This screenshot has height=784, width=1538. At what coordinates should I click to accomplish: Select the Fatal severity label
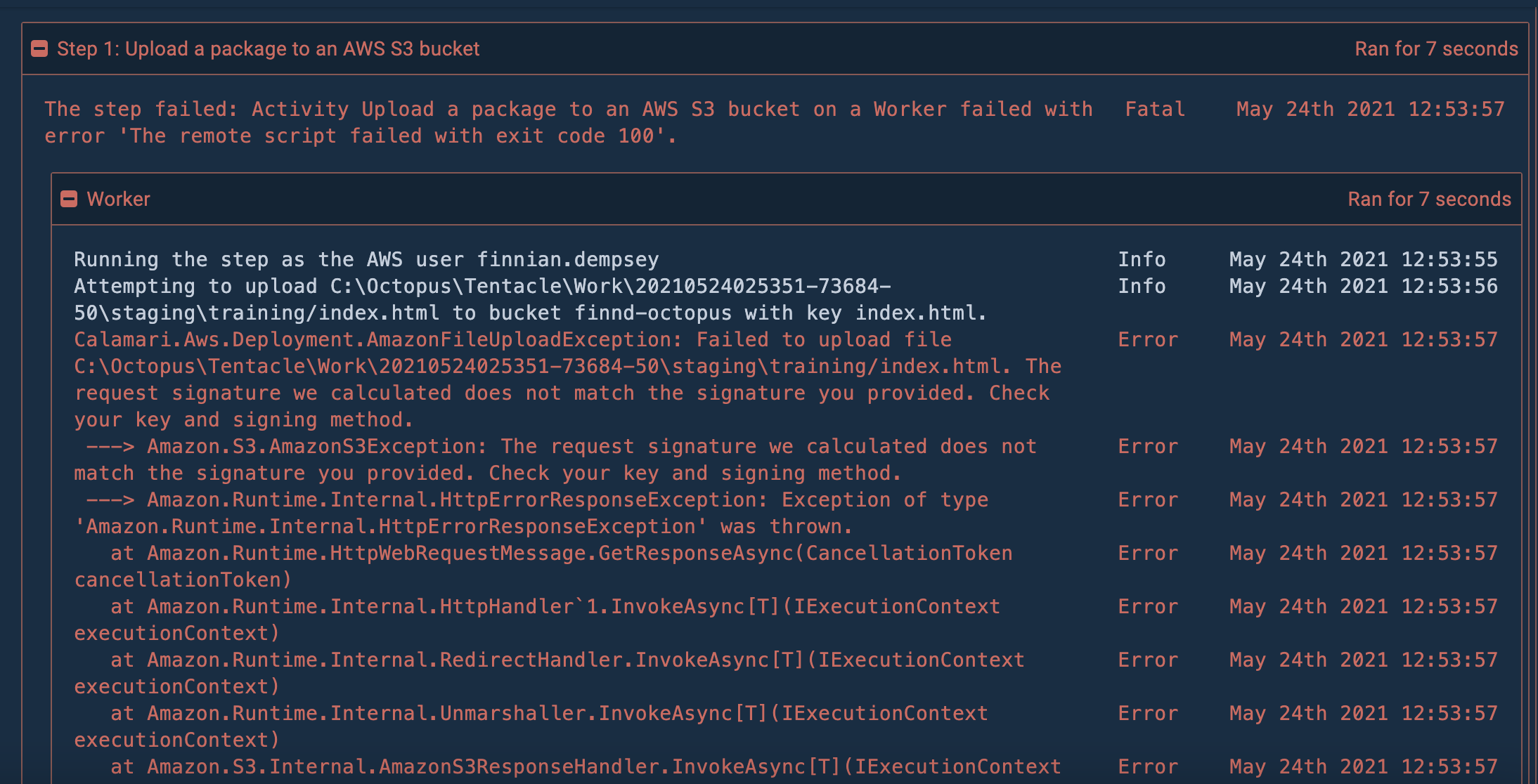click(x=1155, y=109)
